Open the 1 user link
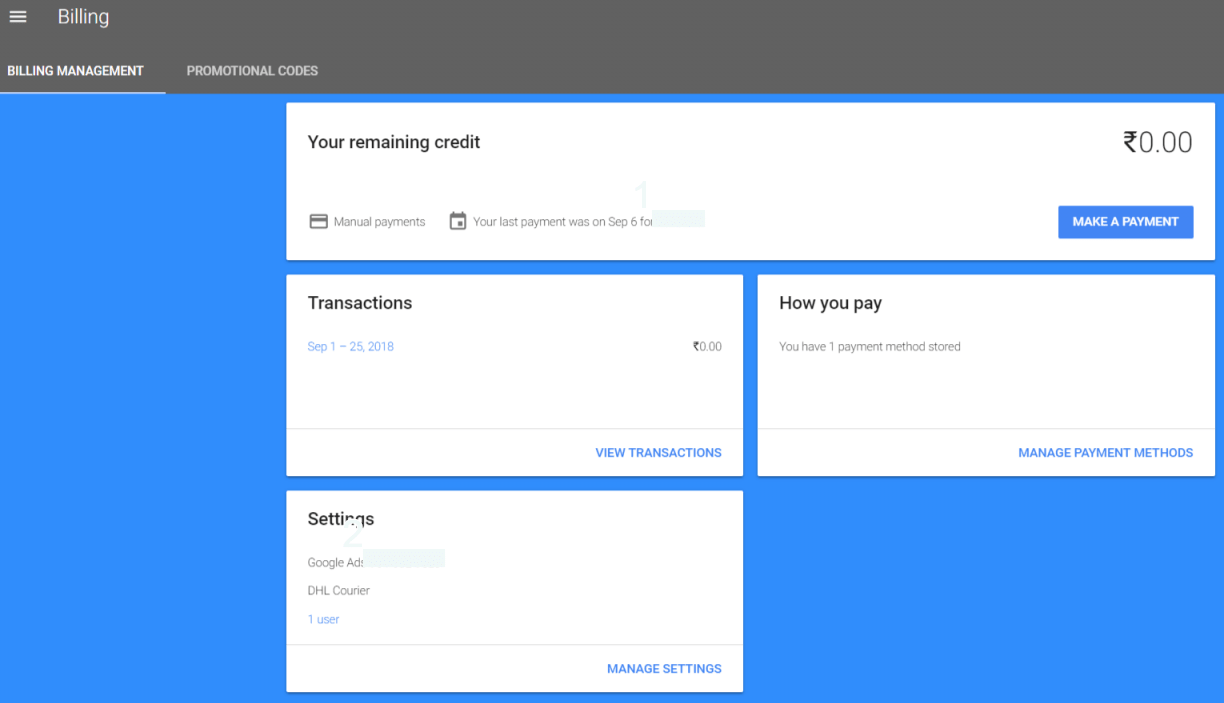Viewport: 1224px width, 703px height. [x=323, y=620]
